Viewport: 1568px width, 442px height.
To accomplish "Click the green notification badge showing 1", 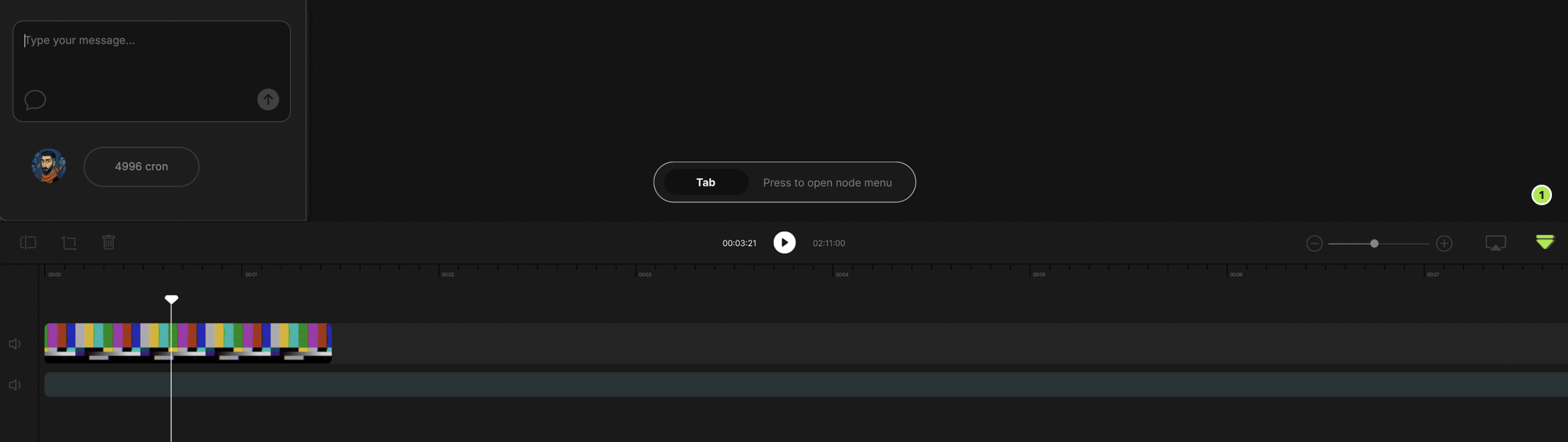I will click(x=1541, y=195).
